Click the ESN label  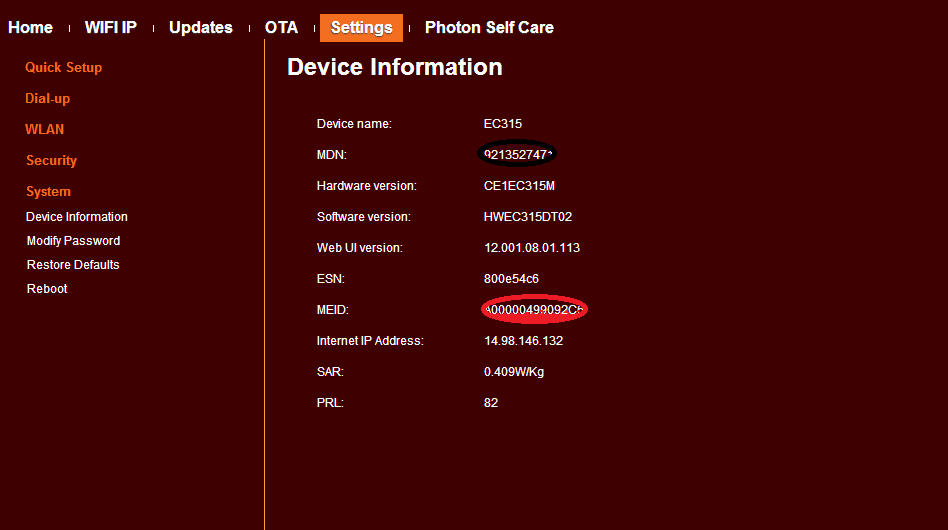click(331, 279)
